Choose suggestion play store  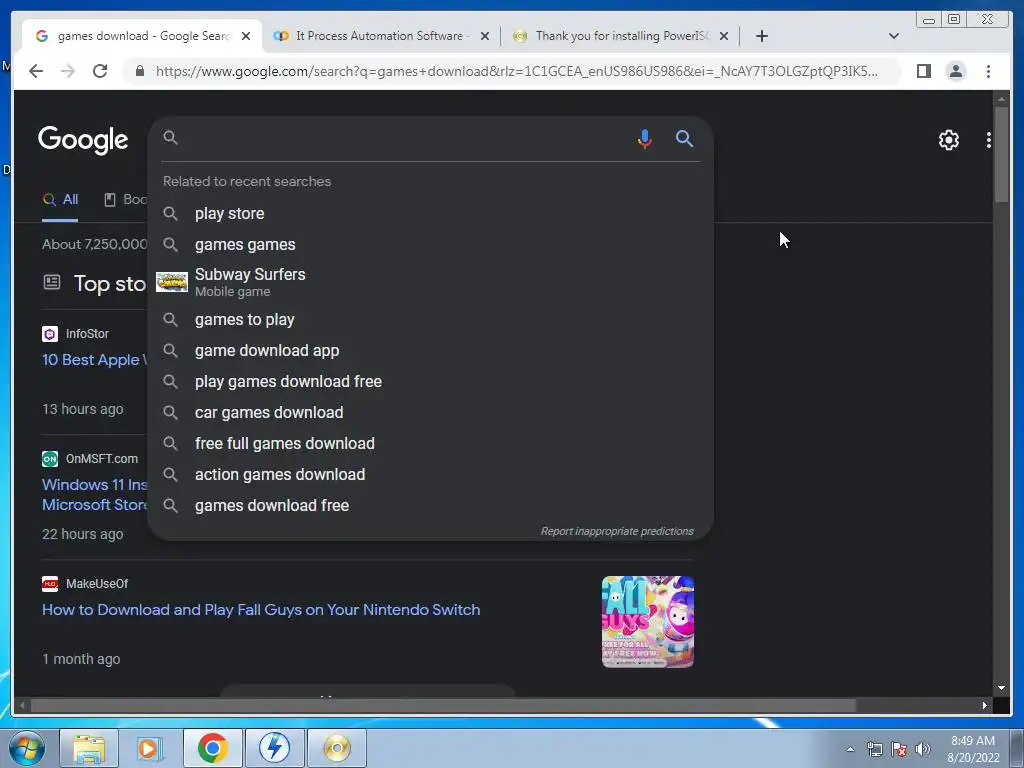click(430, 214)
